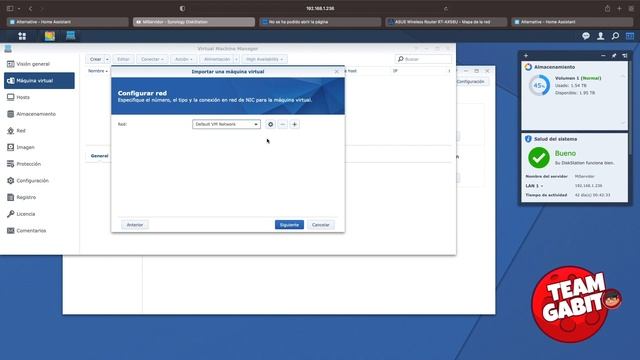The width and height of the screenshot is (640, 360).
Task: Open a new Safari tab with plus
Action: pos(619,8)
